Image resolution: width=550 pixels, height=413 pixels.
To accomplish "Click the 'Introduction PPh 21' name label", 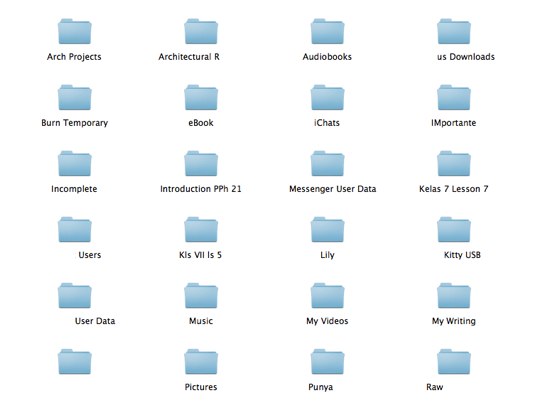I will point(201,189).
